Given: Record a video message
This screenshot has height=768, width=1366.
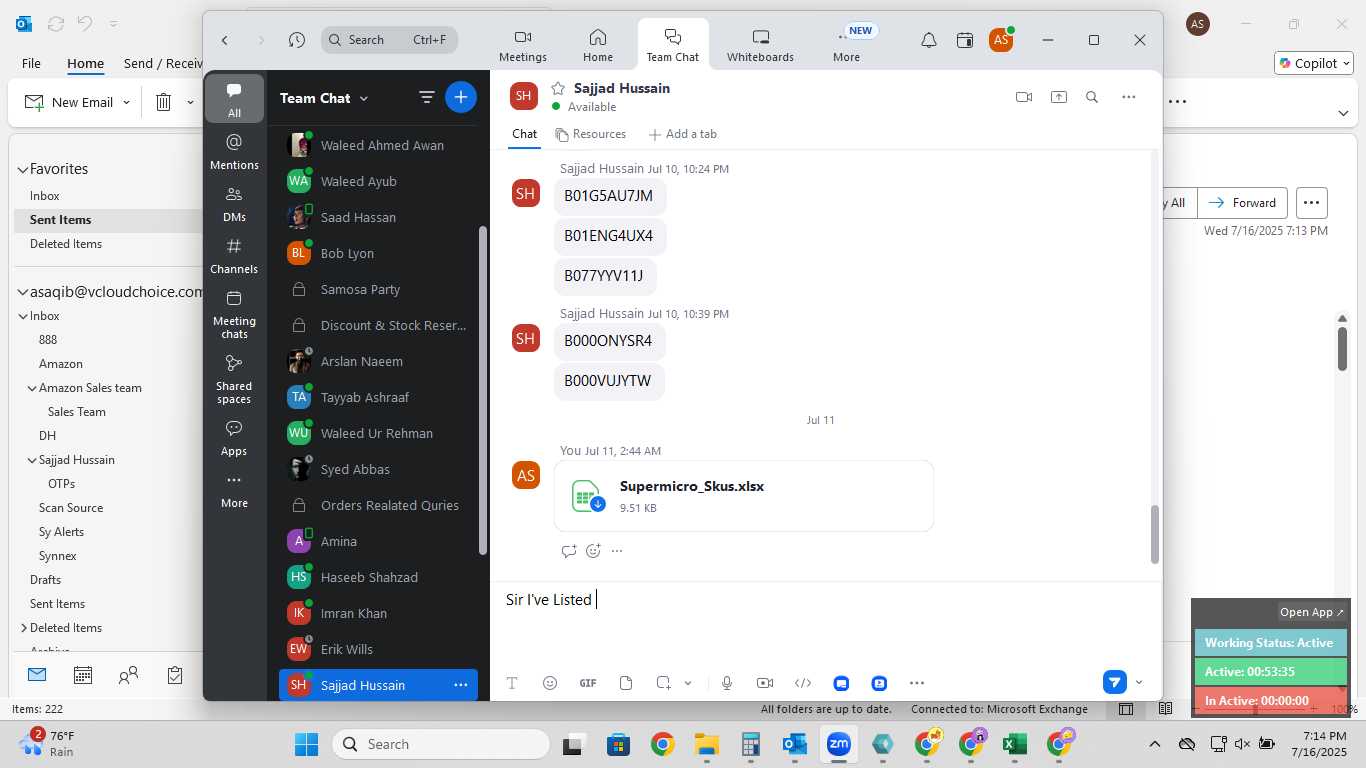Looking at the screenshot, I should [x=765, y=683].
